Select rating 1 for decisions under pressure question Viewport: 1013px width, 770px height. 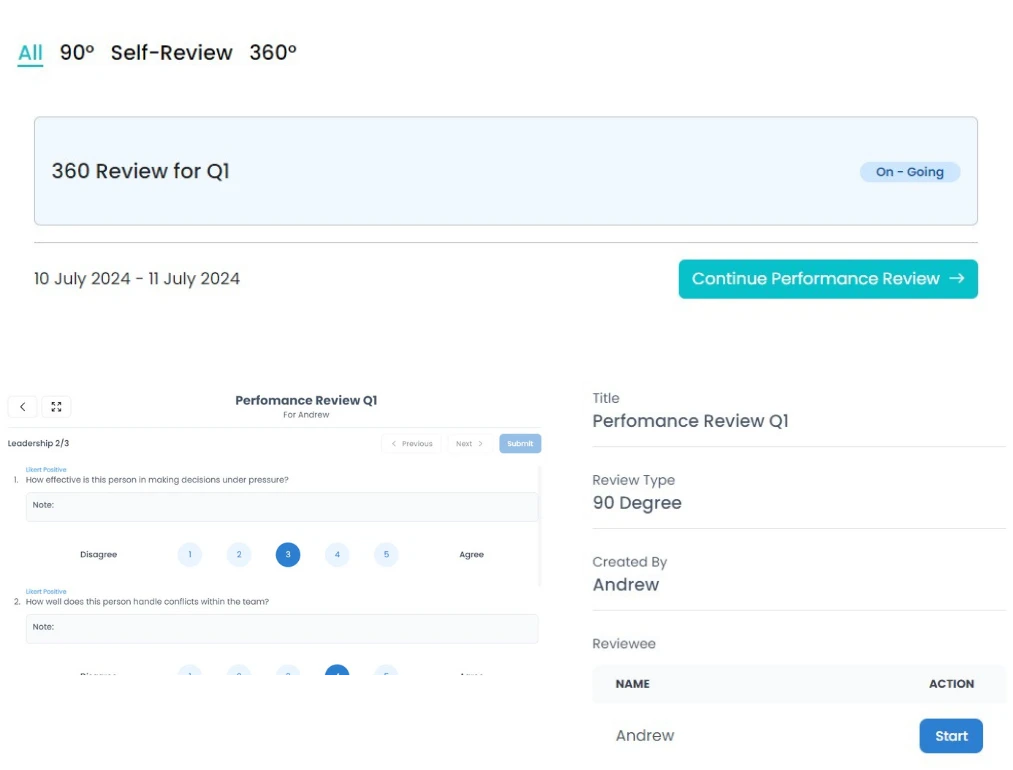click(189, 554)
